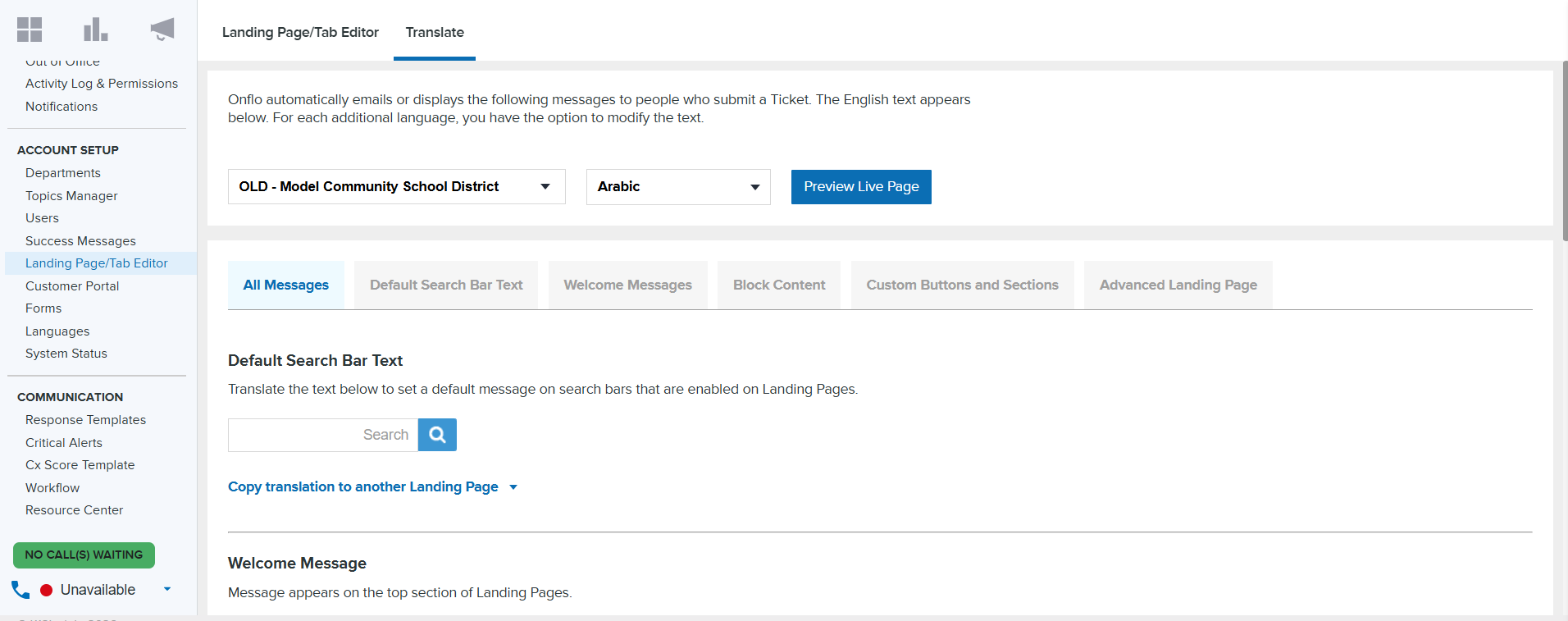Expand the Unavailable status dropdown arrow
This screenshot has width=1568, height=621.
(x=167, y=589)
